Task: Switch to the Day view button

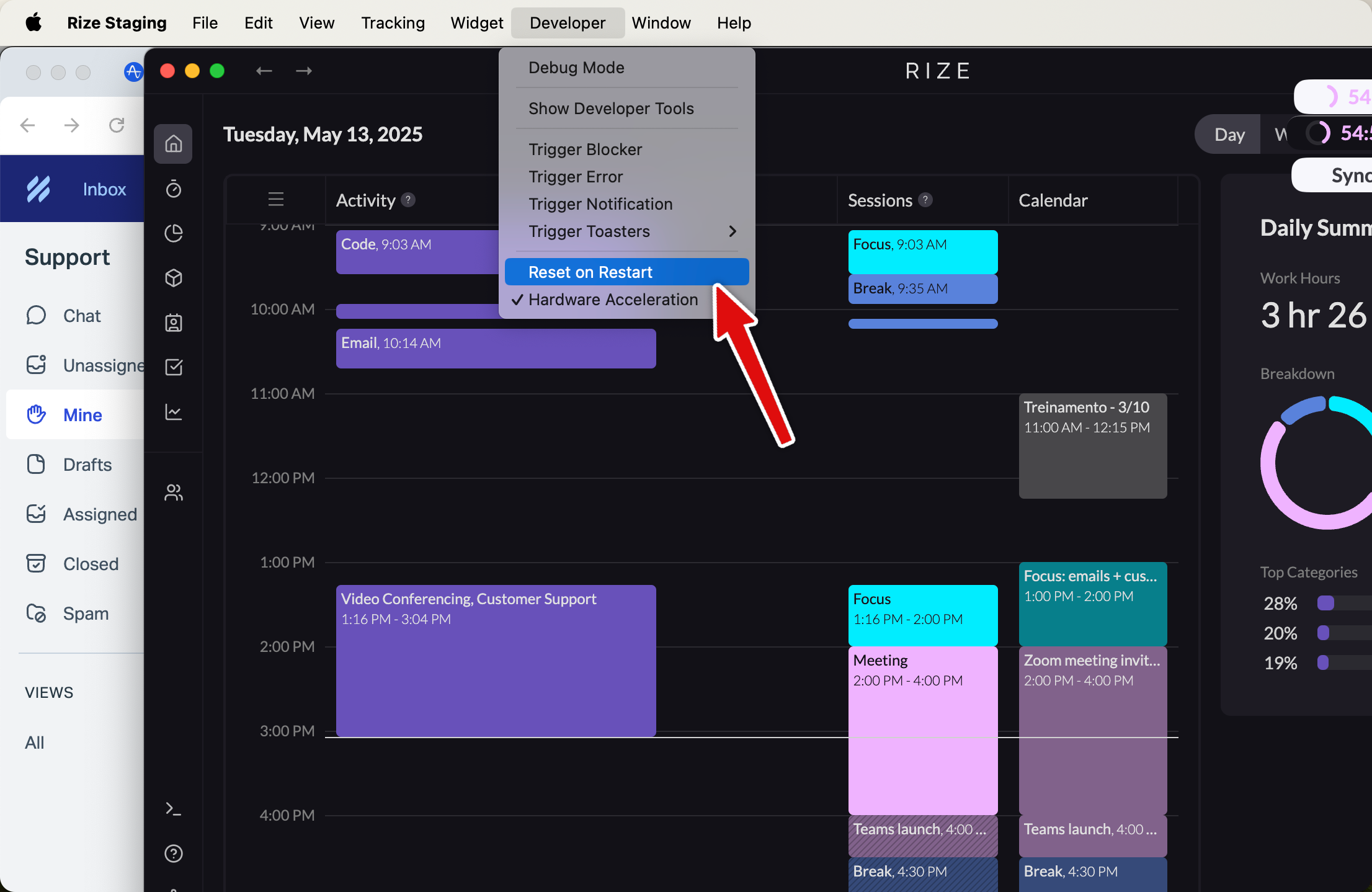Action: (x=1229, y=135)
